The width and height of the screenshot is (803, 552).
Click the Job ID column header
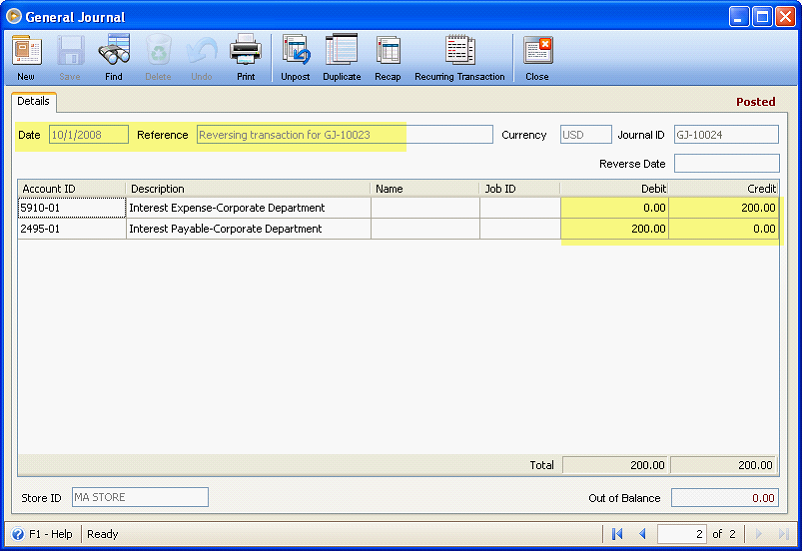519,188
